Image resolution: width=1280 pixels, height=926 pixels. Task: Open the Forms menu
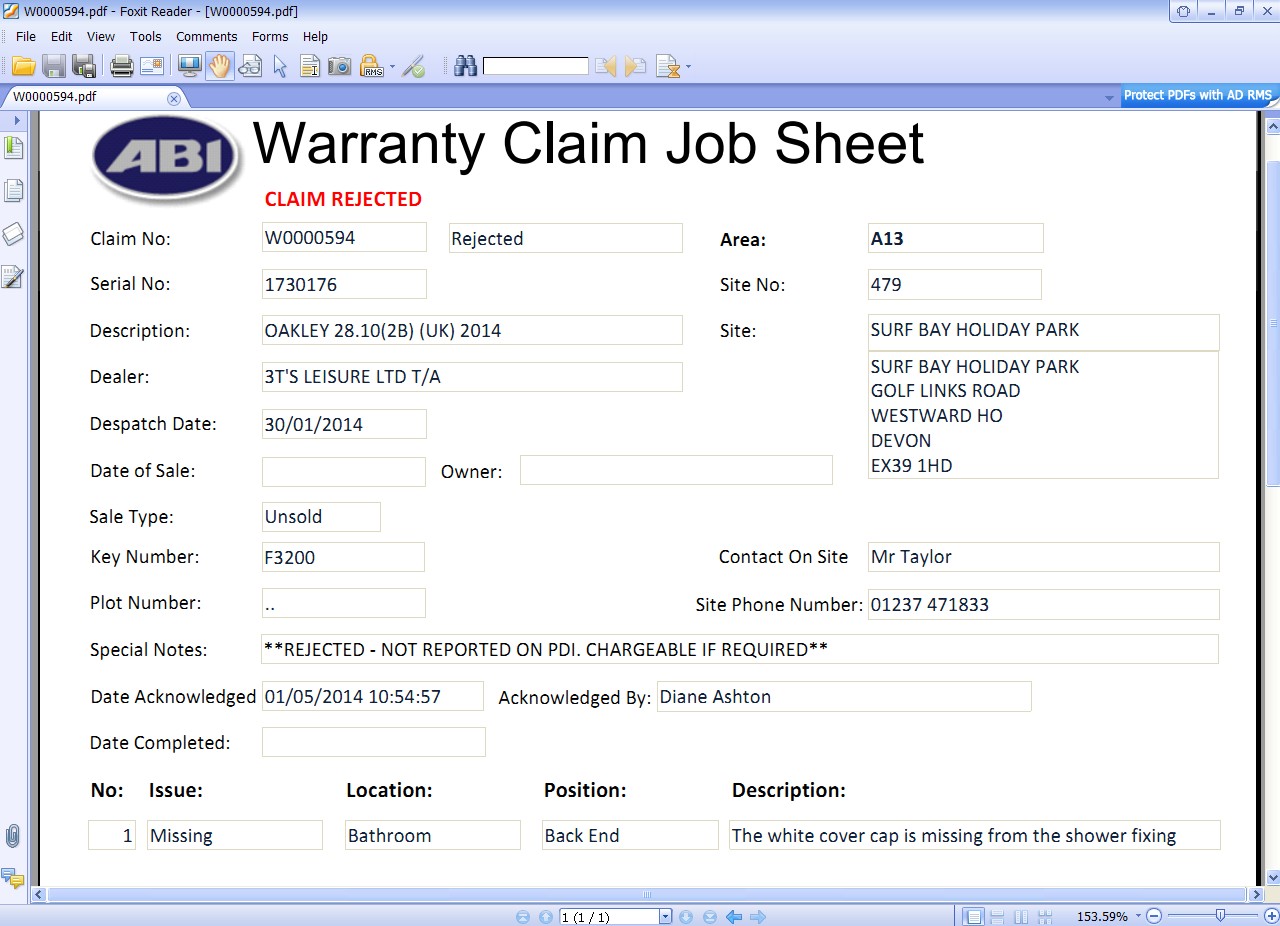[x=270, y=37]
